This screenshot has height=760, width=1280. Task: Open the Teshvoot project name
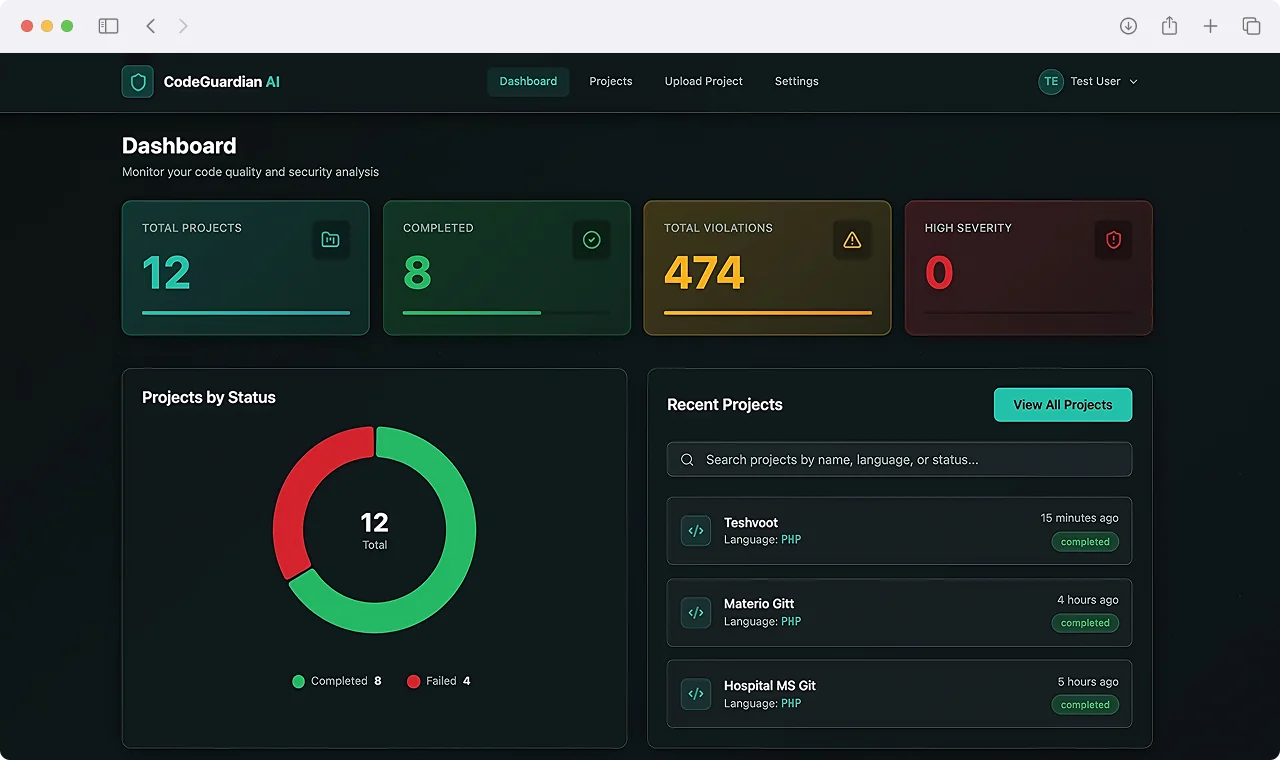pyautogui.click(x=751, y=523)
